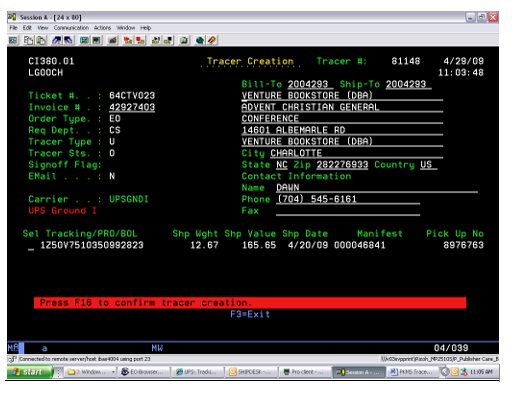
Task: Click the Country field US
Action: click(428, 165)
